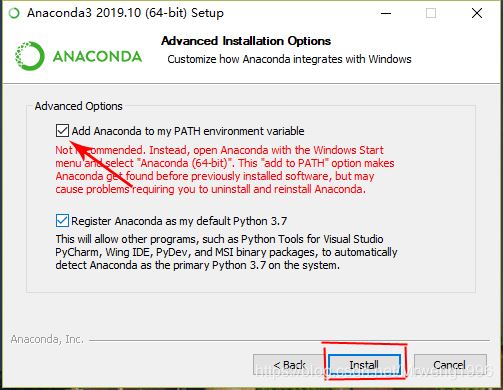Screen dimensions: 503x390
Task: Minimize the Anaconda3 Setup window
Action: click(386, 13)
